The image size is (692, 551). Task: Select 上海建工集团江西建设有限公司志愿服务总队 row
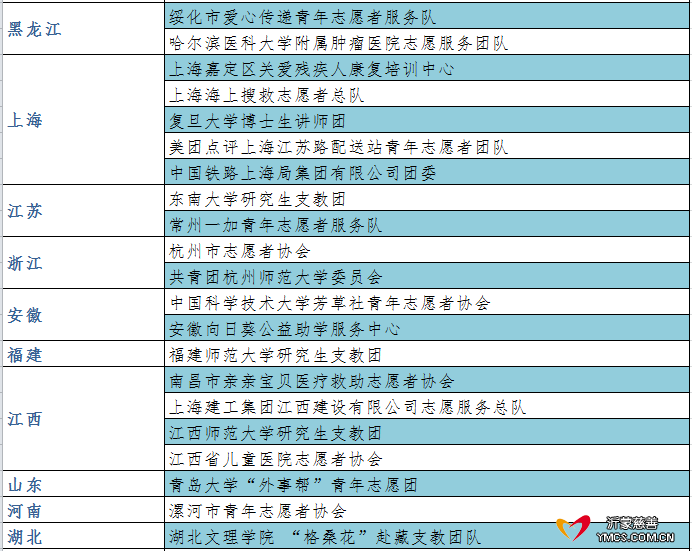coord(427,406)
